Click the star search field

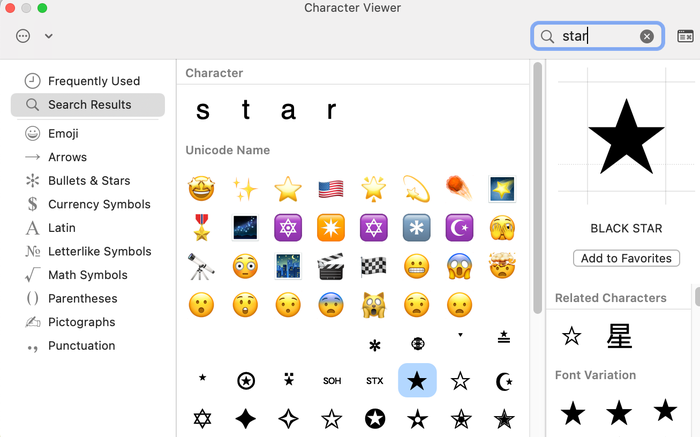point(597,36)
